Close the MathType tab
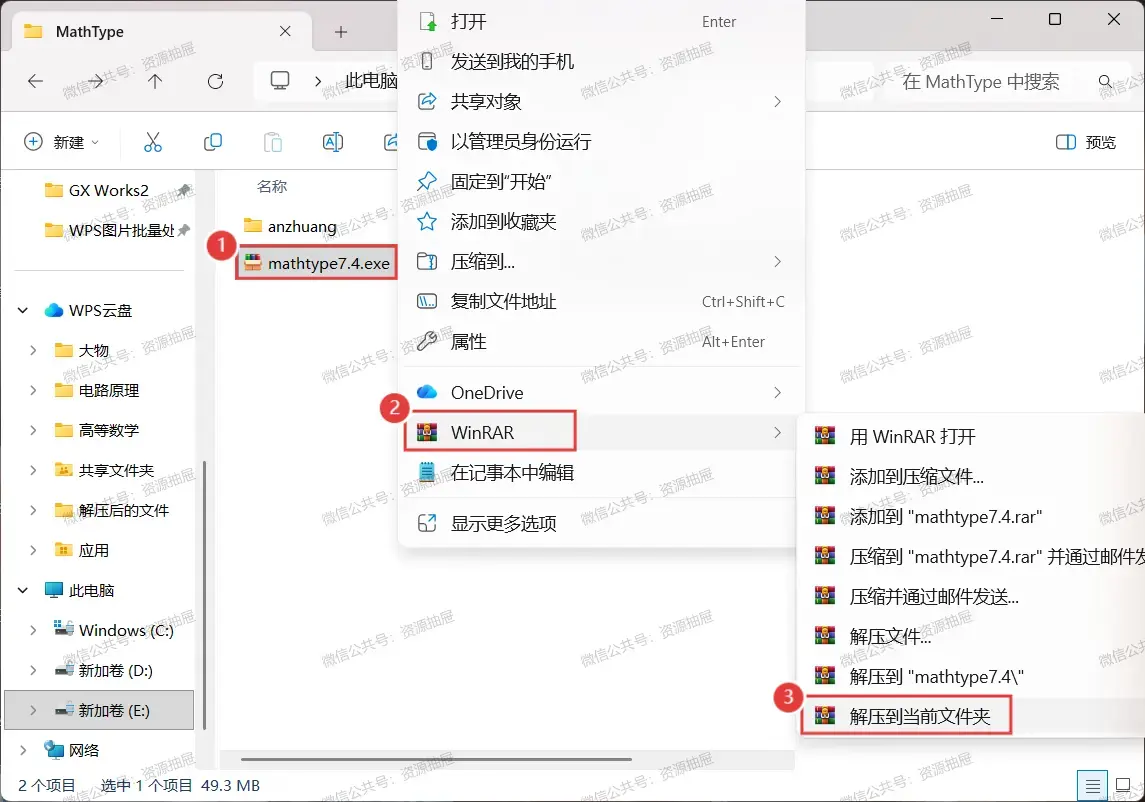Image resolution: width=1145 pixels, height=802 pixels. pos(285,31)
